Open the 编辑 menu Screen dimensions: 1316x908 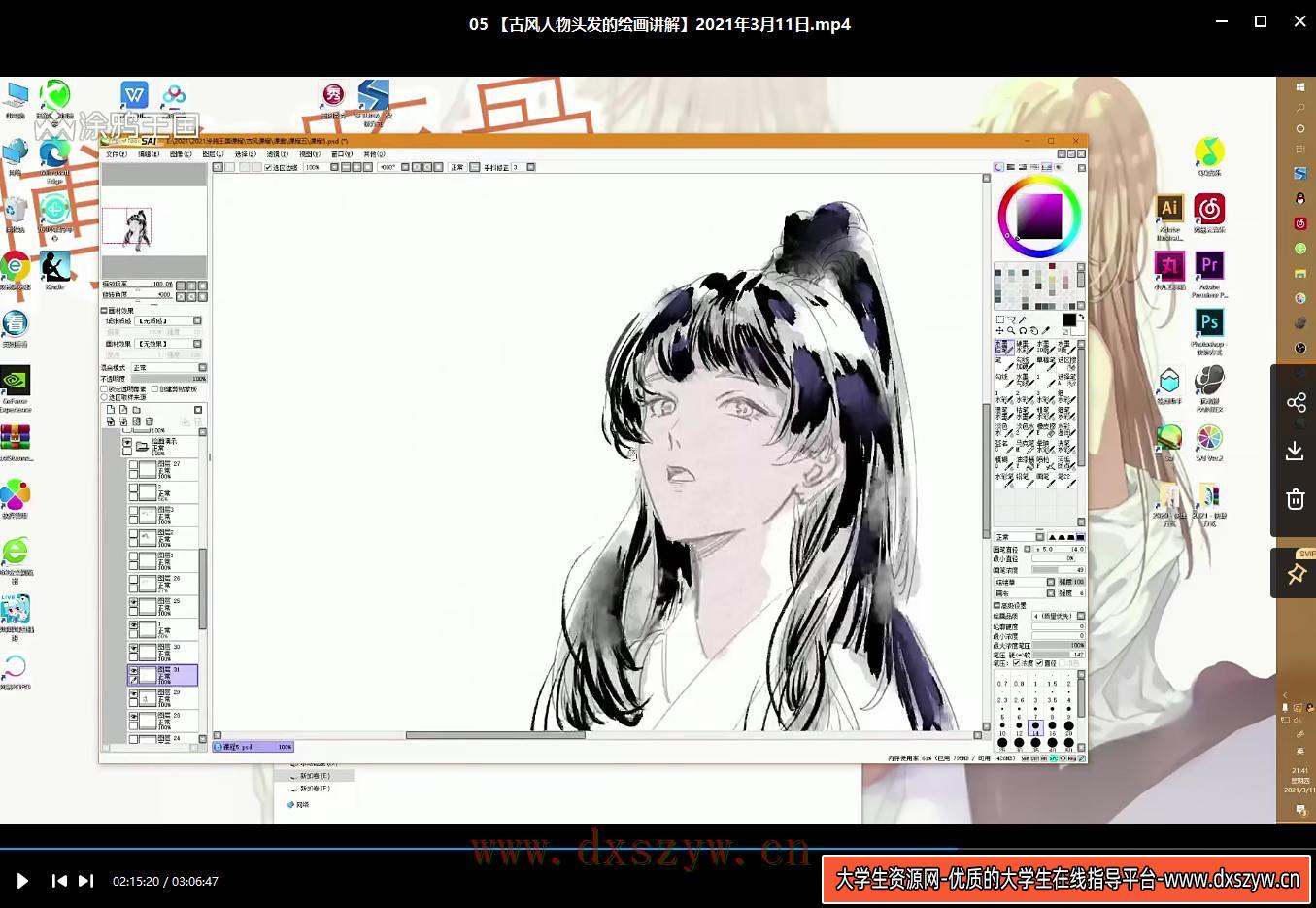click(x=148, y=153)
